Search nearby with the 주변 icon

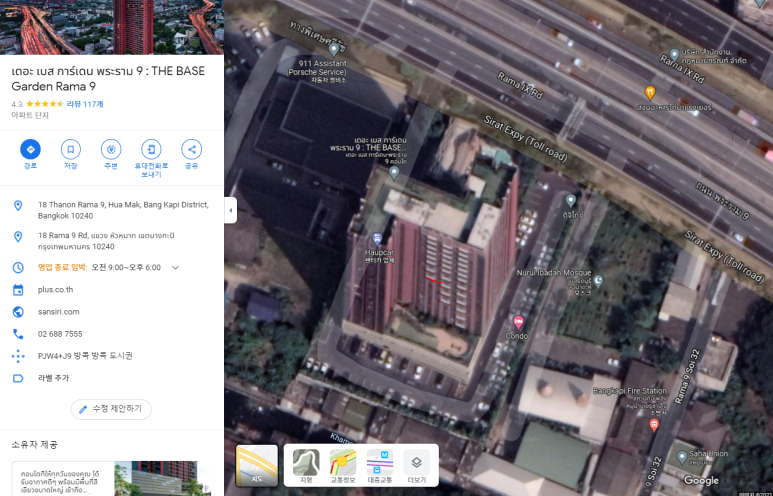(111, 149)
